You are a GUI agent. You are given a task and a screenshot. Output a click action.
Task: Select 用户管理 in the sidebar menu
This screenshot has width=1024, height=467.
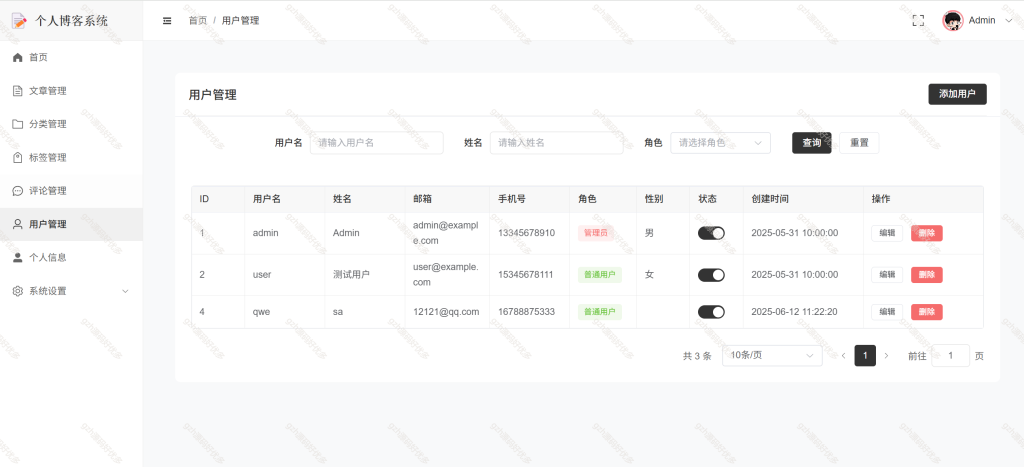pos(71,224)
